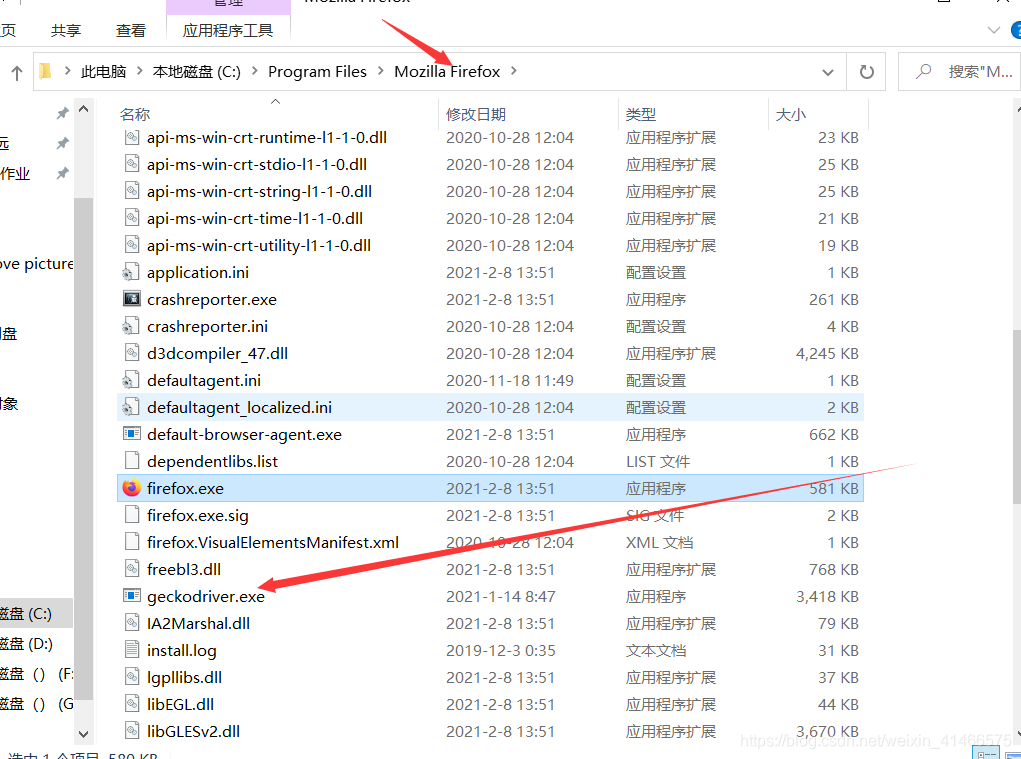
Task: Expand the chevron after Program Files
Action: click(381, 71)
